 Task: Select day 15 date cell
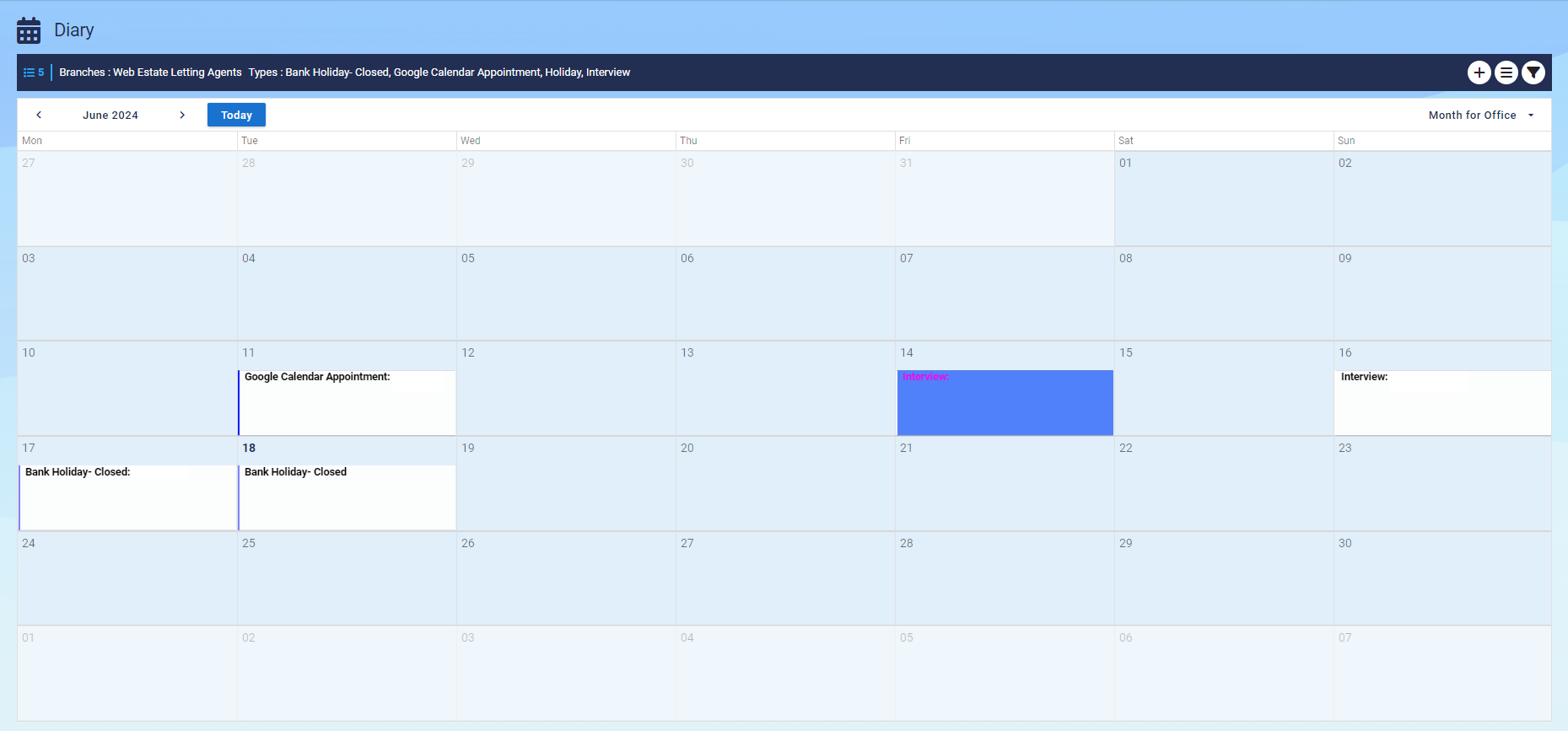pyautogui.click(x=1224, y=389)
